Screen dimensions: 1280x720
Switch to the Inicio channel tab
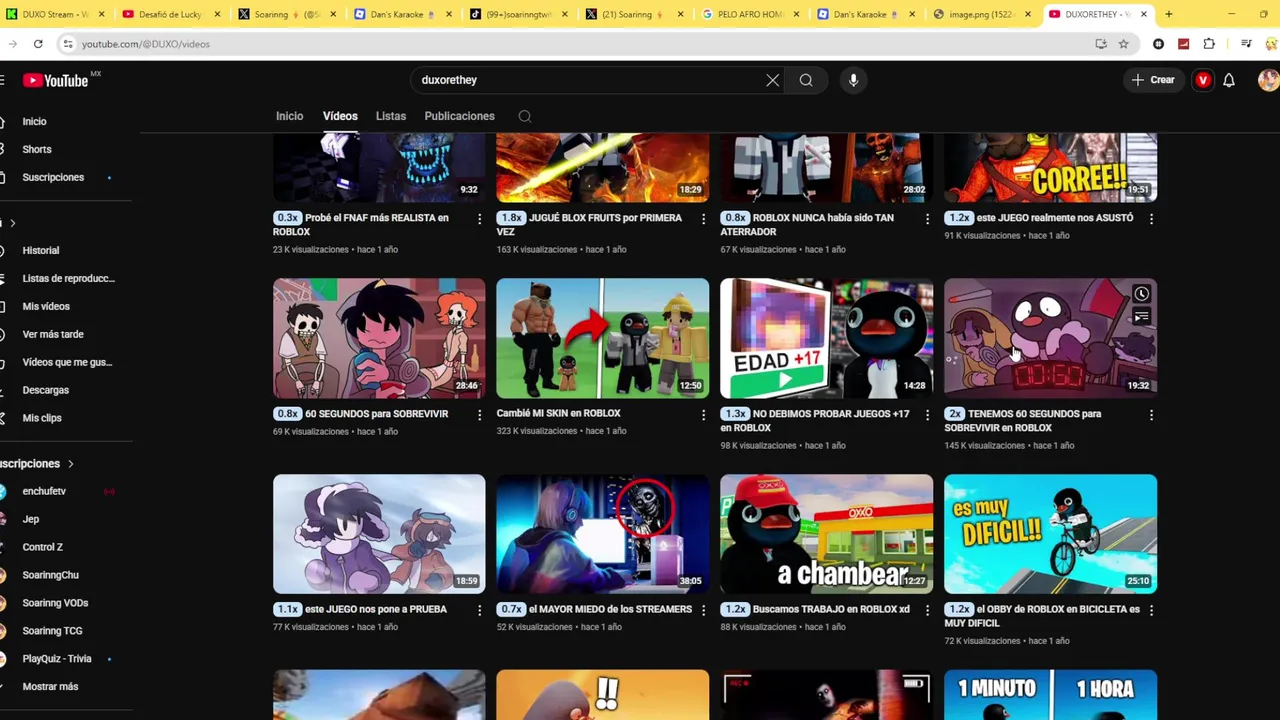click(x=289, y=116)
